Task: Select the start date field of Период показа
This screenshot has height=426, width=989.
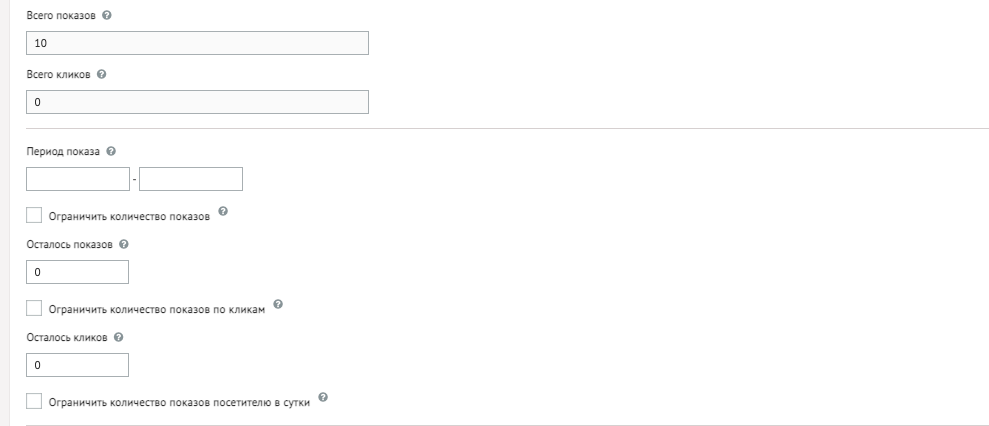Action: click(78, 179)
